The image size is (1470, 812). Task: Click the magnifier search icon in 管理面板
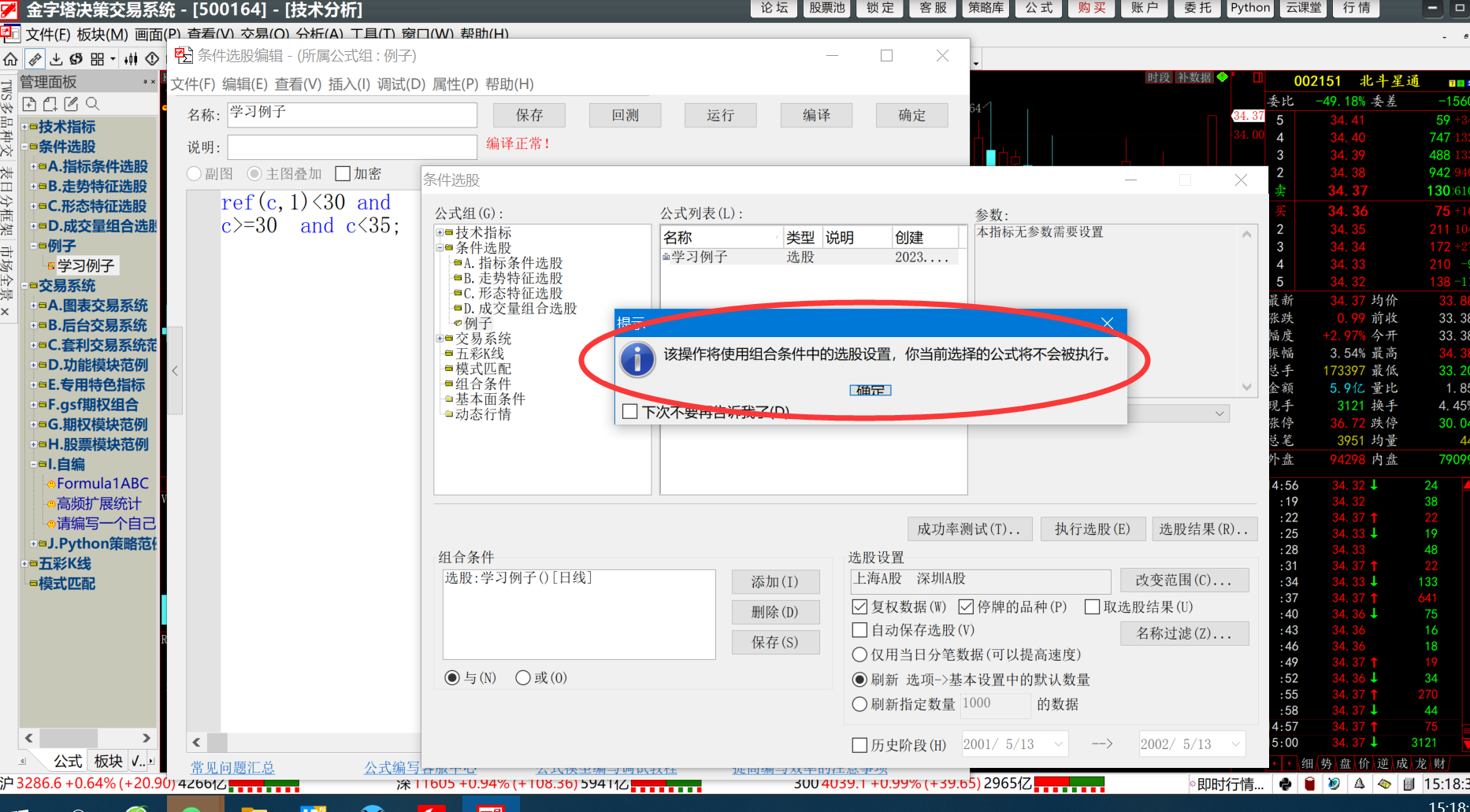tap(92, 104)
